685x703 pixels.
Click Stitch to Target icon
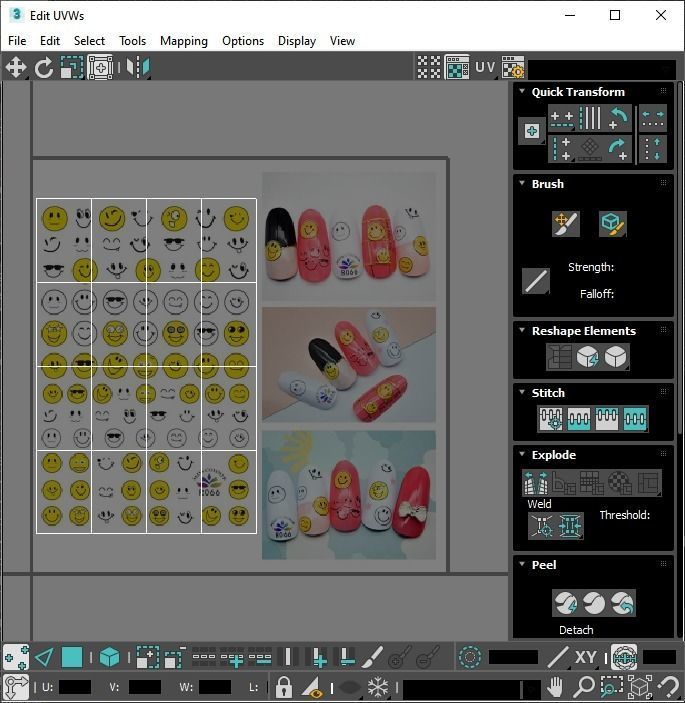(551, 418)
